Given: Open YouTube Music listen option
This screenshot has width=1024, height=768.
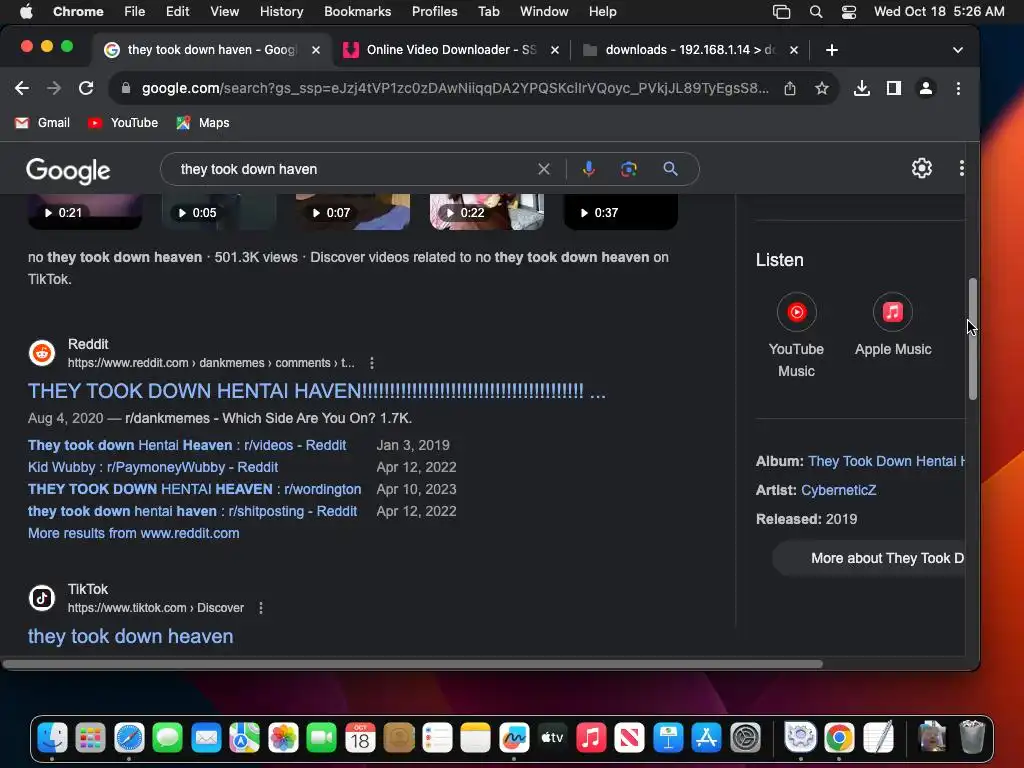Looking at the screenshot, I should (x=796, y=336).
